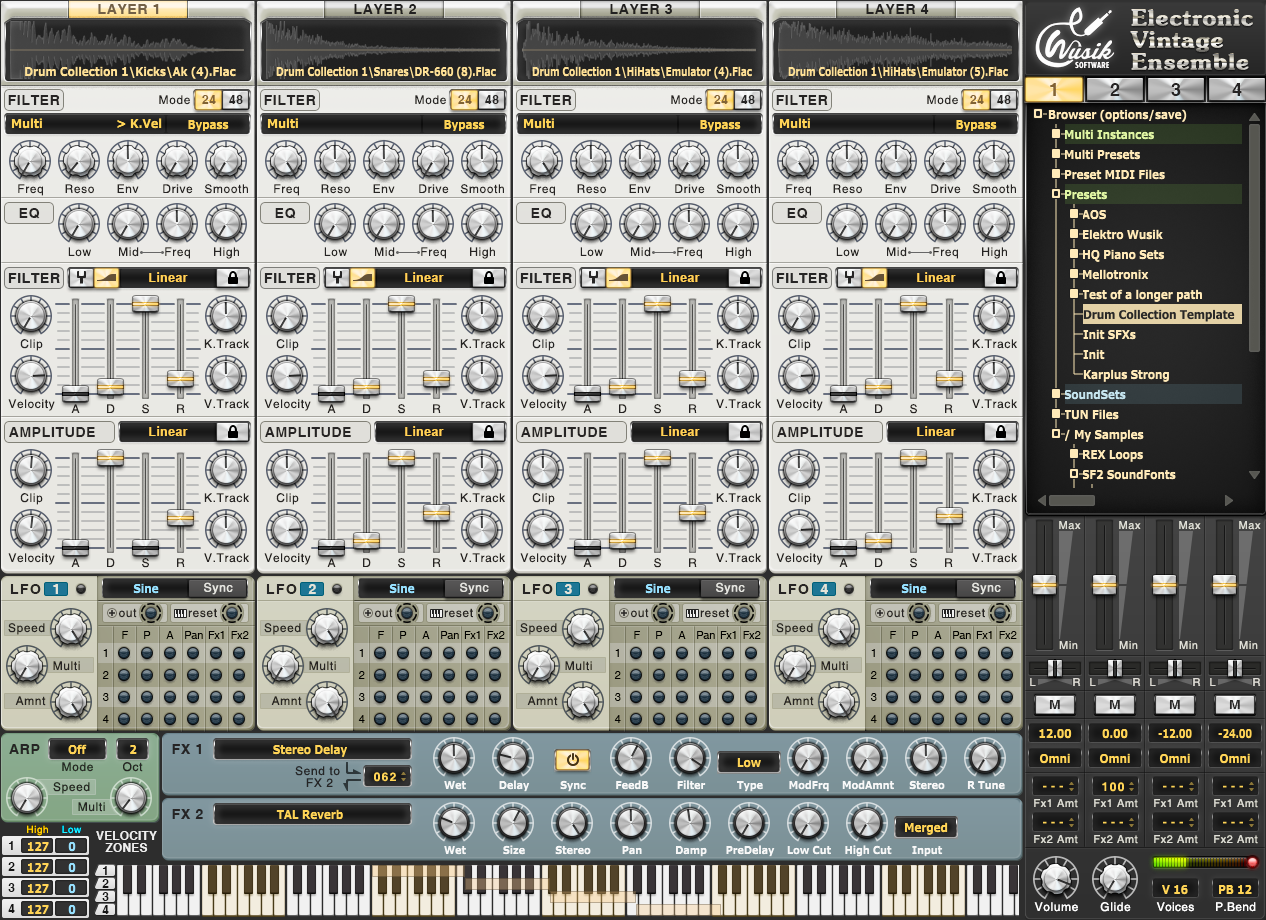Click Layer 1 amplitude Linear curve button

168,432
